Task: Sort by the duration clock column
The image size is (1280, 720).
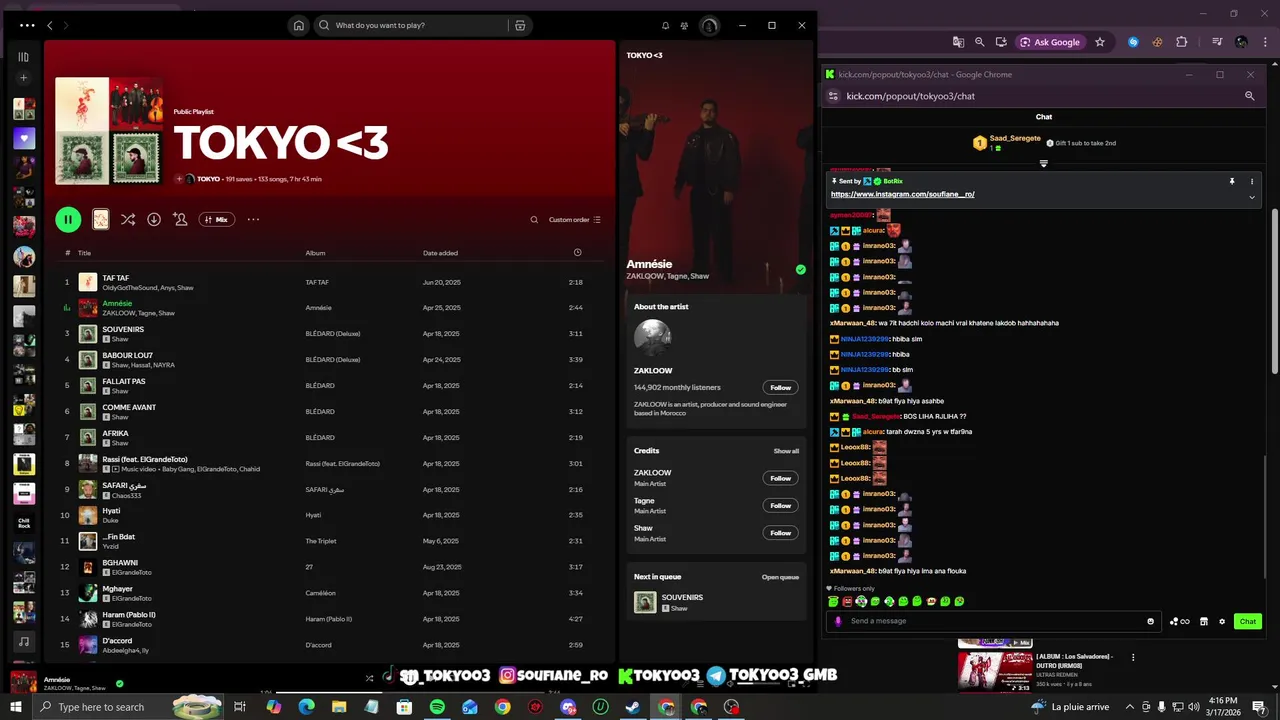Action: coord(577,253)
